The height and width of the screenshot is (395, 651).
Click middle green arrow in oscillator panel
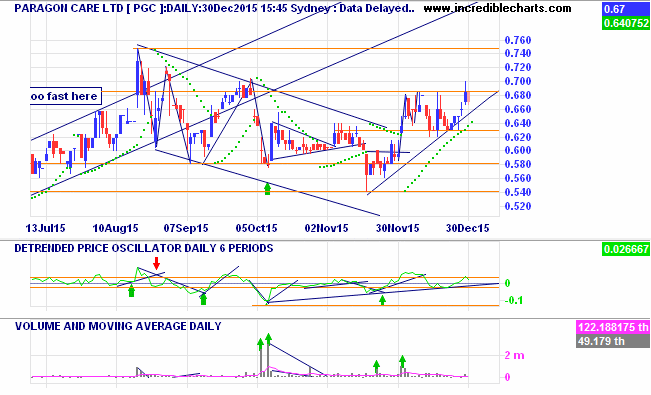(x=203, y=299)
